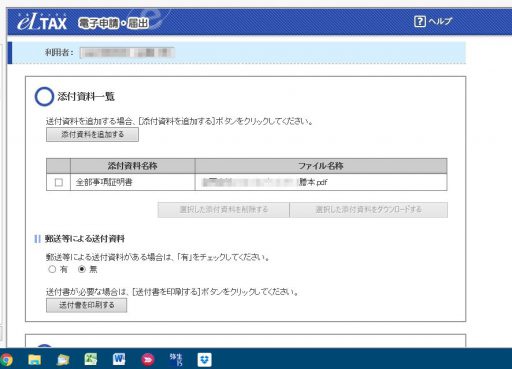Open Word from the taskbar
512x369 pixels.
(119, 359)
